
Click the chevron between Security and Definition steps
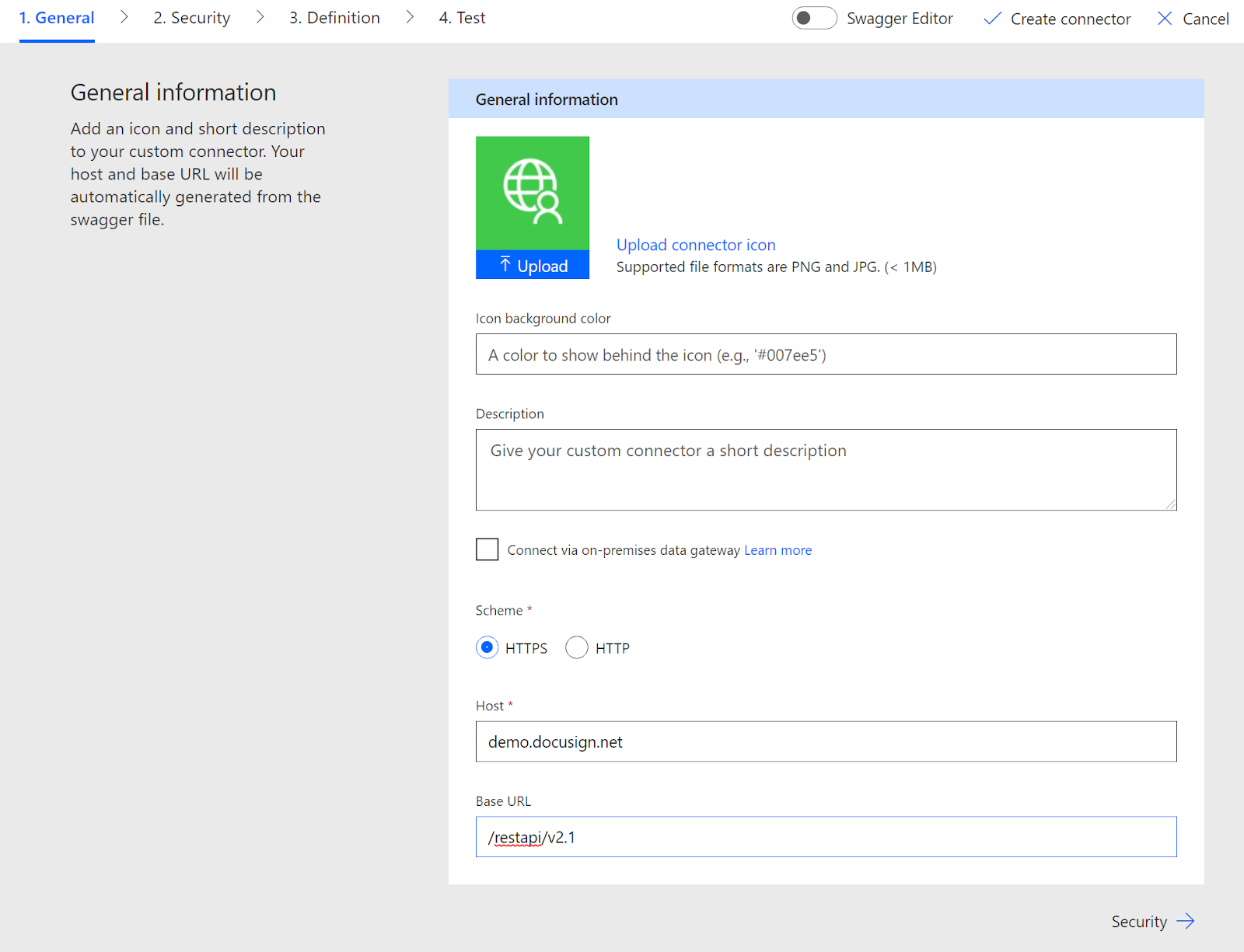[260, 16]
